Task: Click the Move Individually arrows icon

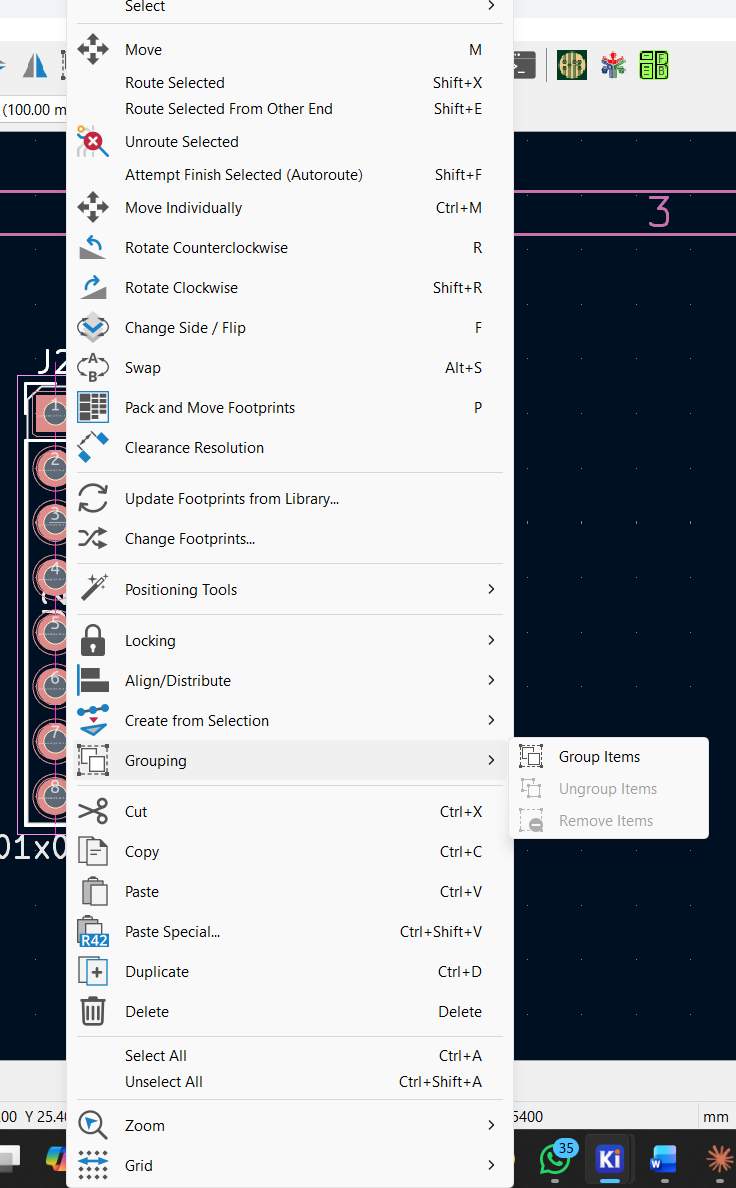Action: click(x=92, y=208)
